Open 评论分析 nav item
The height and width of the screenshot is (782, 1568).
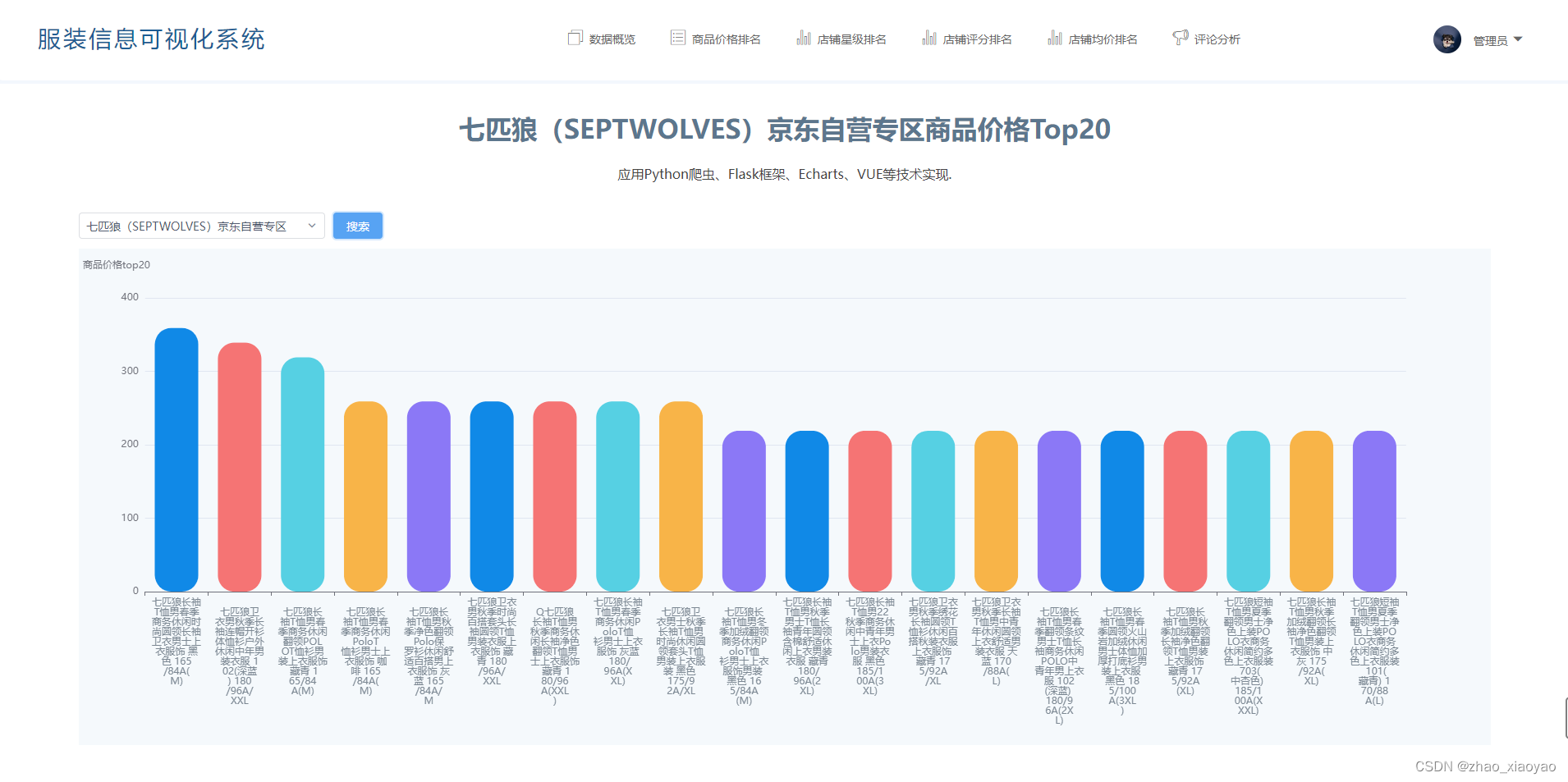click(x=1207, y=39)
